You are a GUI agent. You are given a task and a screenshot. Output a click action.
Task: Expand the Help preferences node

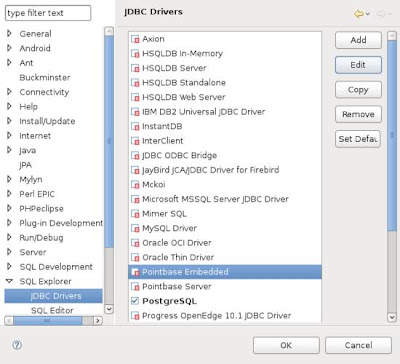[x=9, y=106]
